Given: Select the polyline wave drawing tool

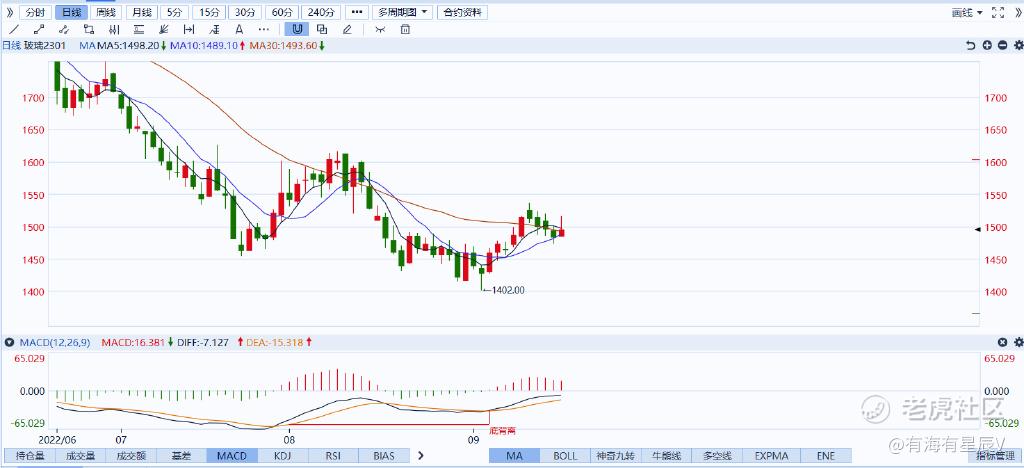Looking at the screenshot, I should 63,29.
